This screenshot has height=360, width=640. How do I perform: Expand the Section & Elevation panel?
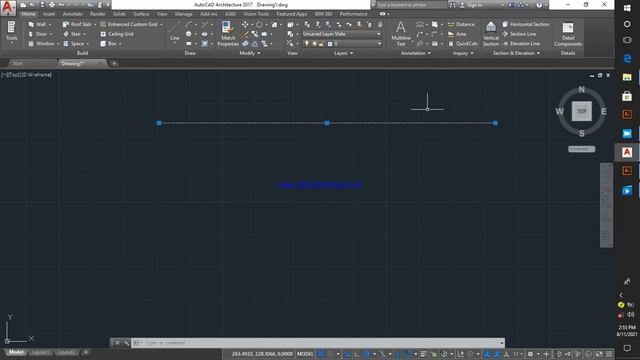click(516, 53)
